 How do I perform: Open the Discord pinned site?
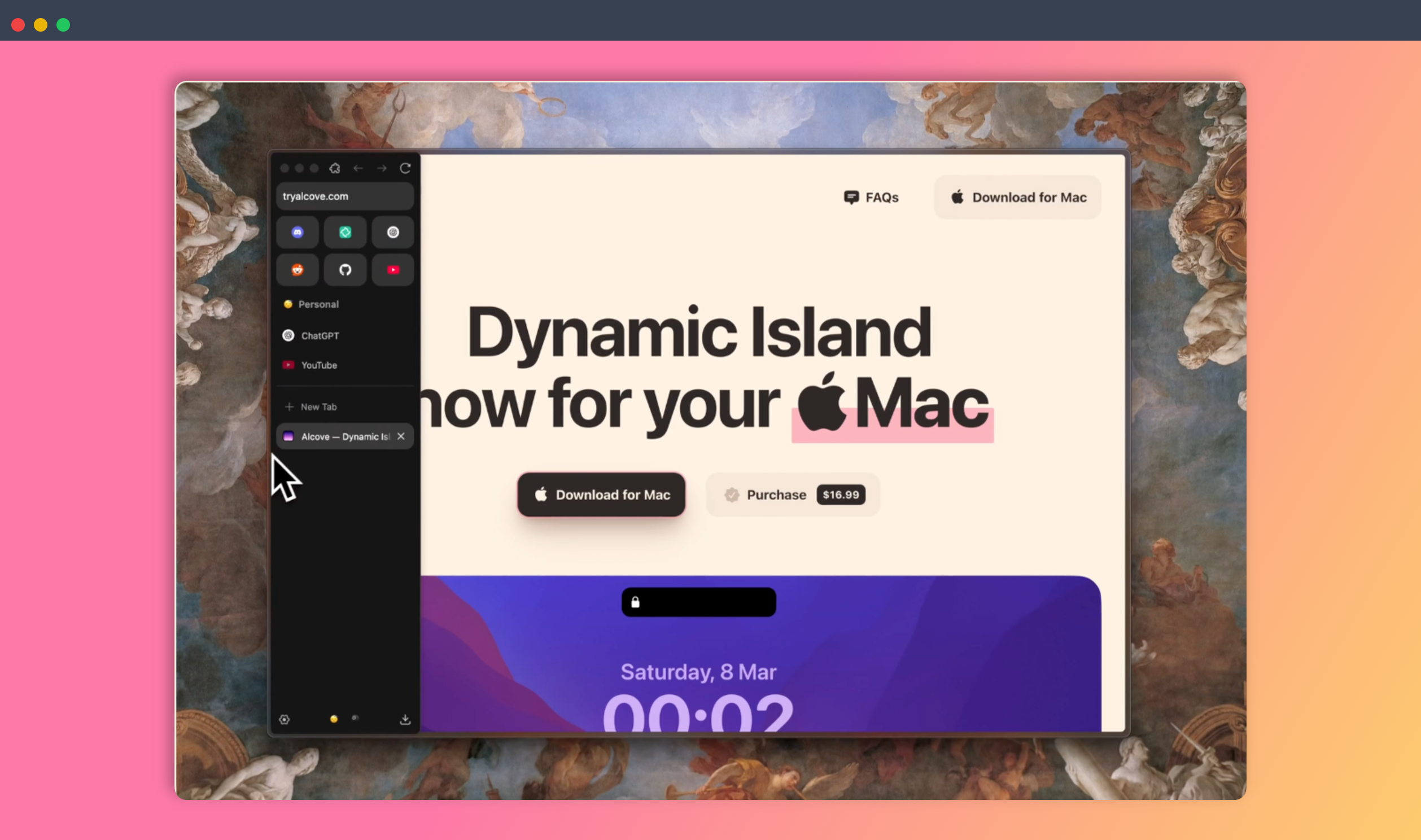(x=297, y=233)
